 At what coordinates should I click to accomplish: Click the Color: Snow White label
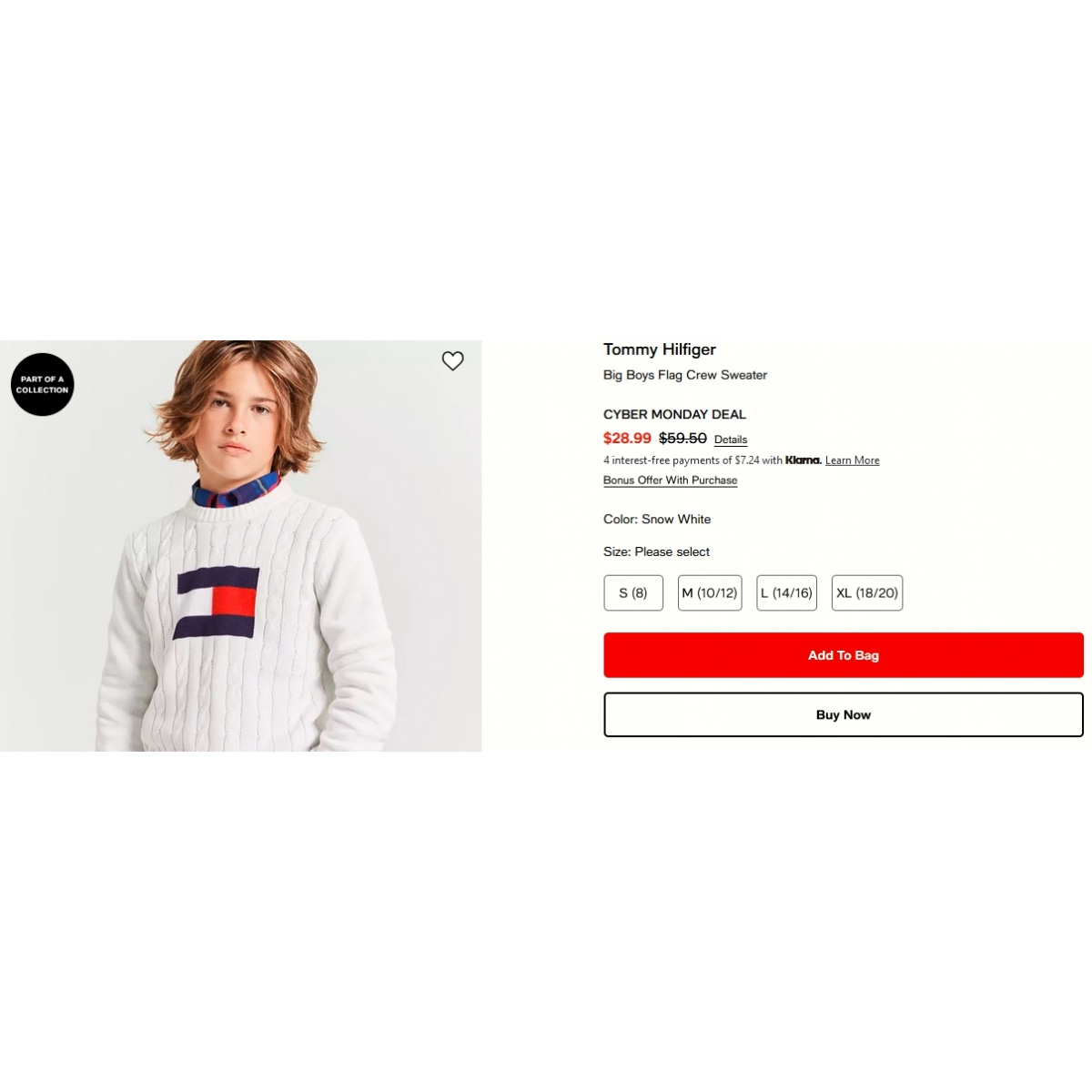click(x=657, y=520)
